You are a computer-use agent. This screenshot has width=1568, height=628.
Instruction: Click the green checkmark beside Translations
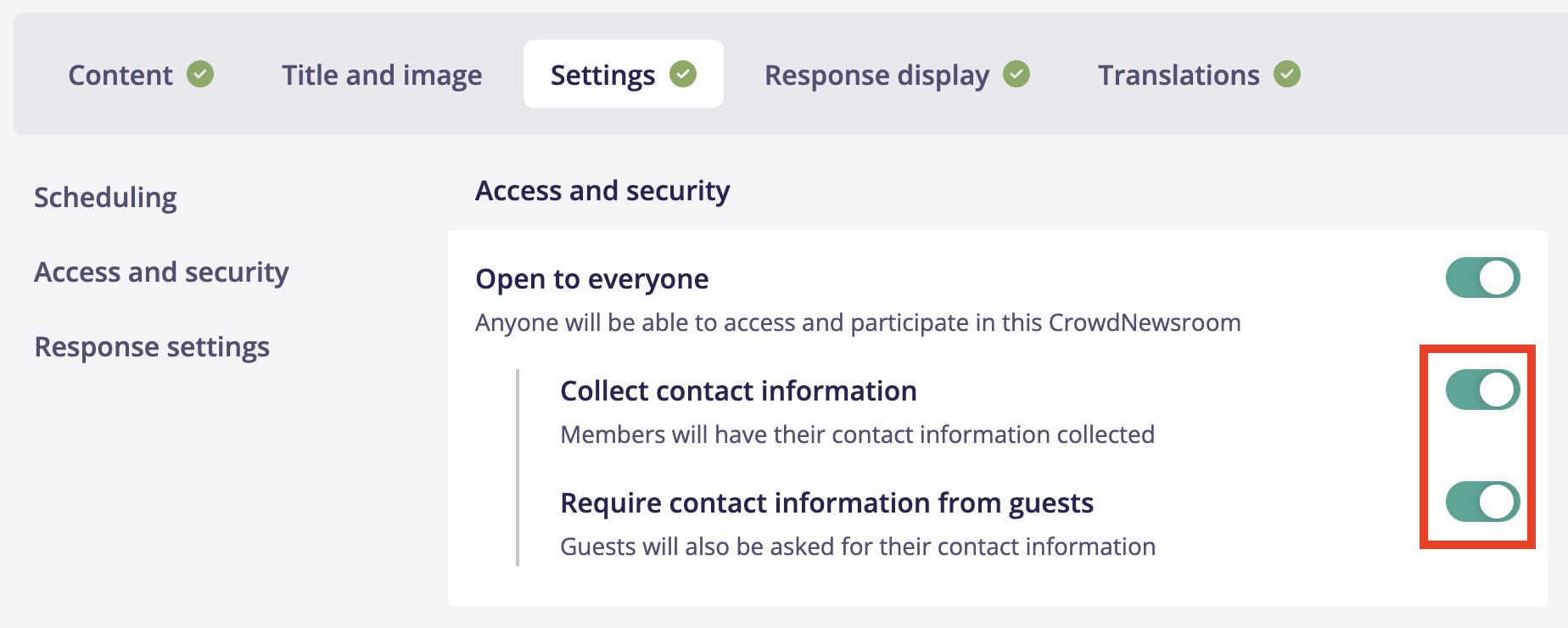[1287, 74]
